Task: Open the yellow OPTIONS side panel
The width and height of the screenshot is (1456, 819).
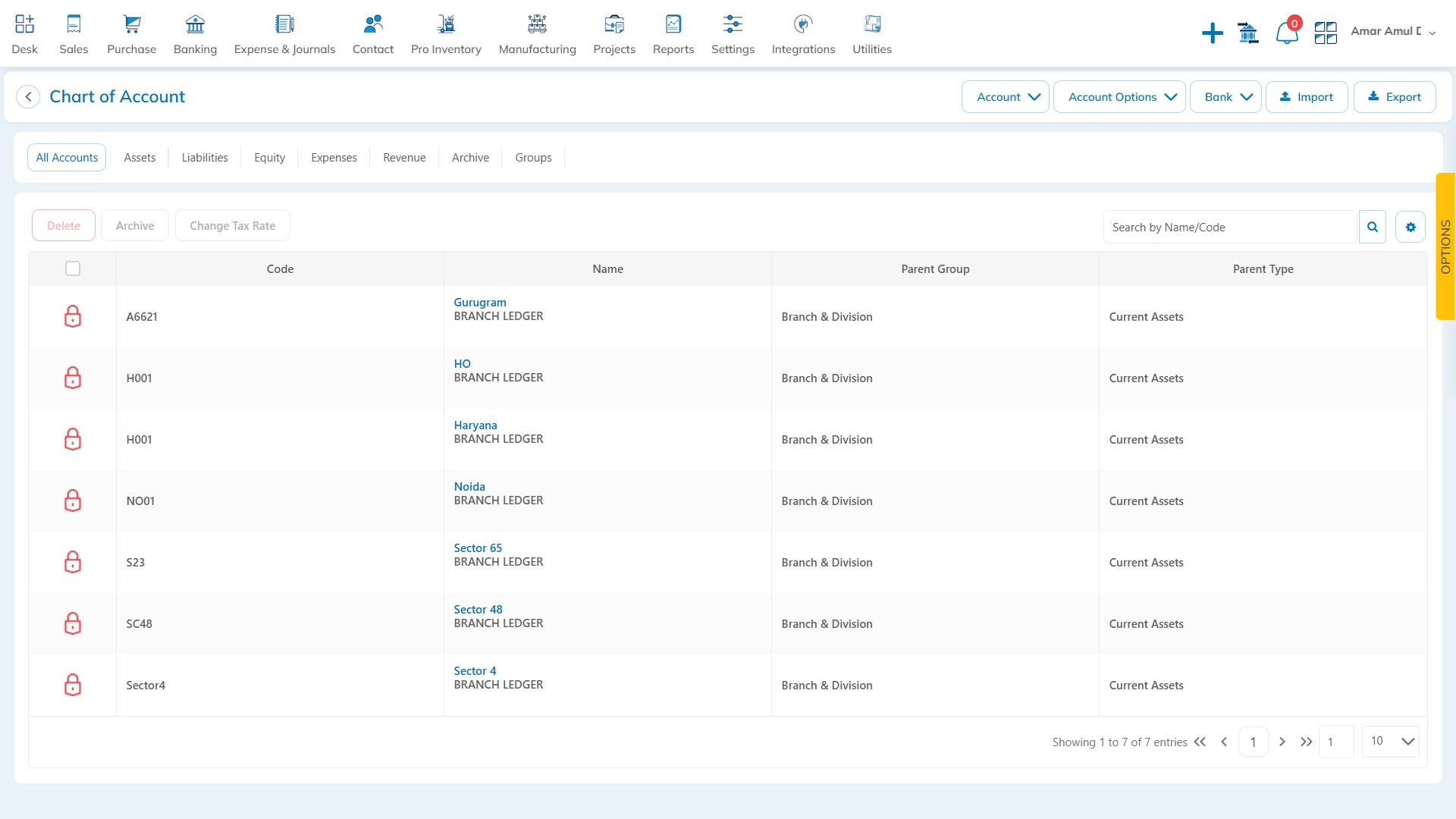Action: point(1445,246)
